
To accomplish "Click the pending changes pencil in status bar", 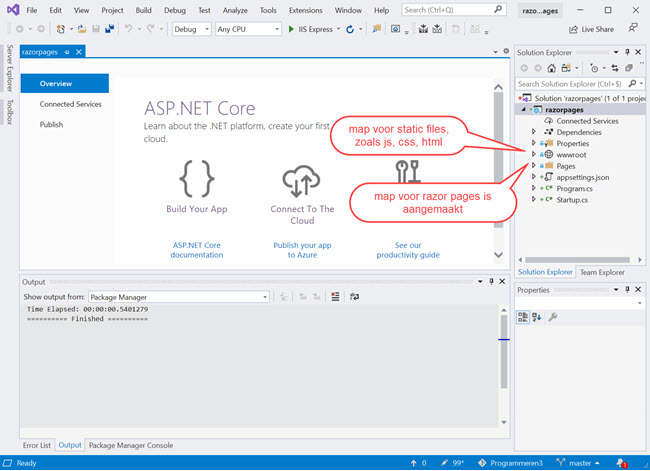I will click(x=444, y=463).
